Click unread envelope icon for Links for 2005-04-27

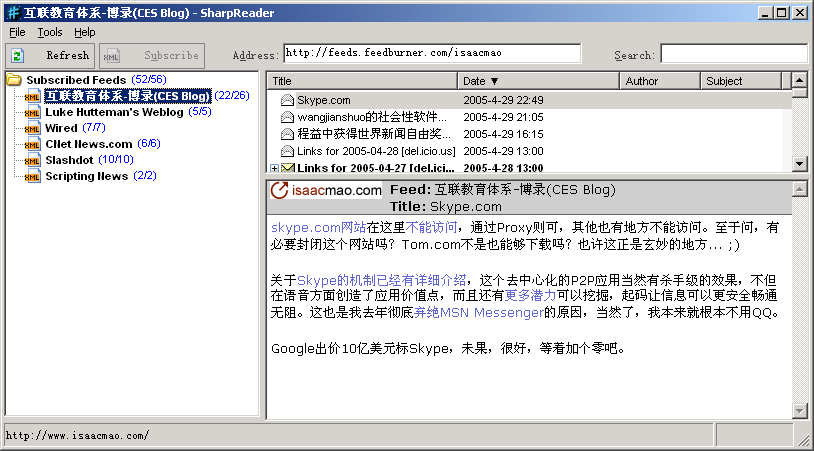tap(288, 168)
